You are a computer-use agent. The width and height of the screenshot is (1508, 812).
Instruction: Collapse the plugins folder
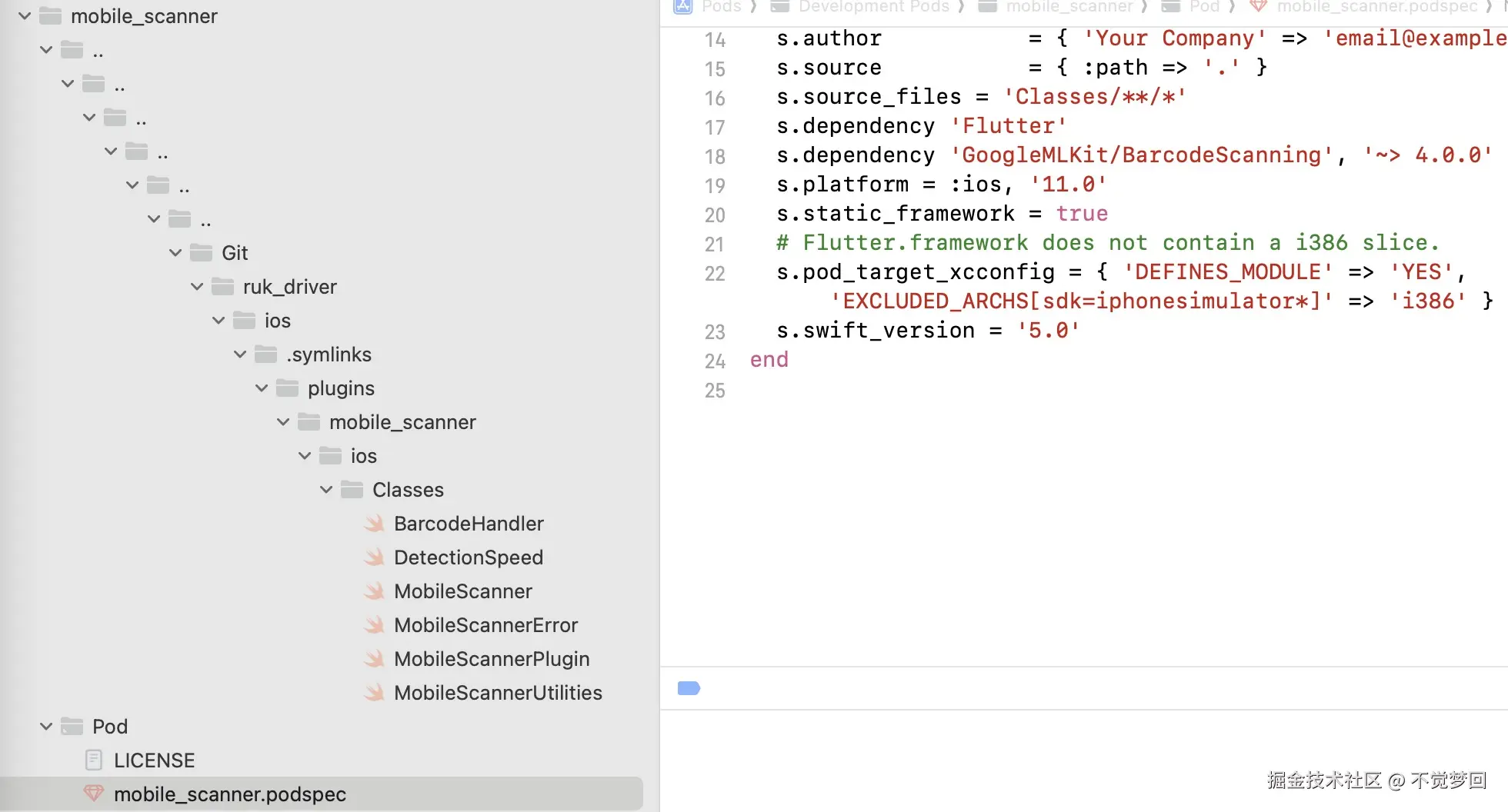point(262,388)
